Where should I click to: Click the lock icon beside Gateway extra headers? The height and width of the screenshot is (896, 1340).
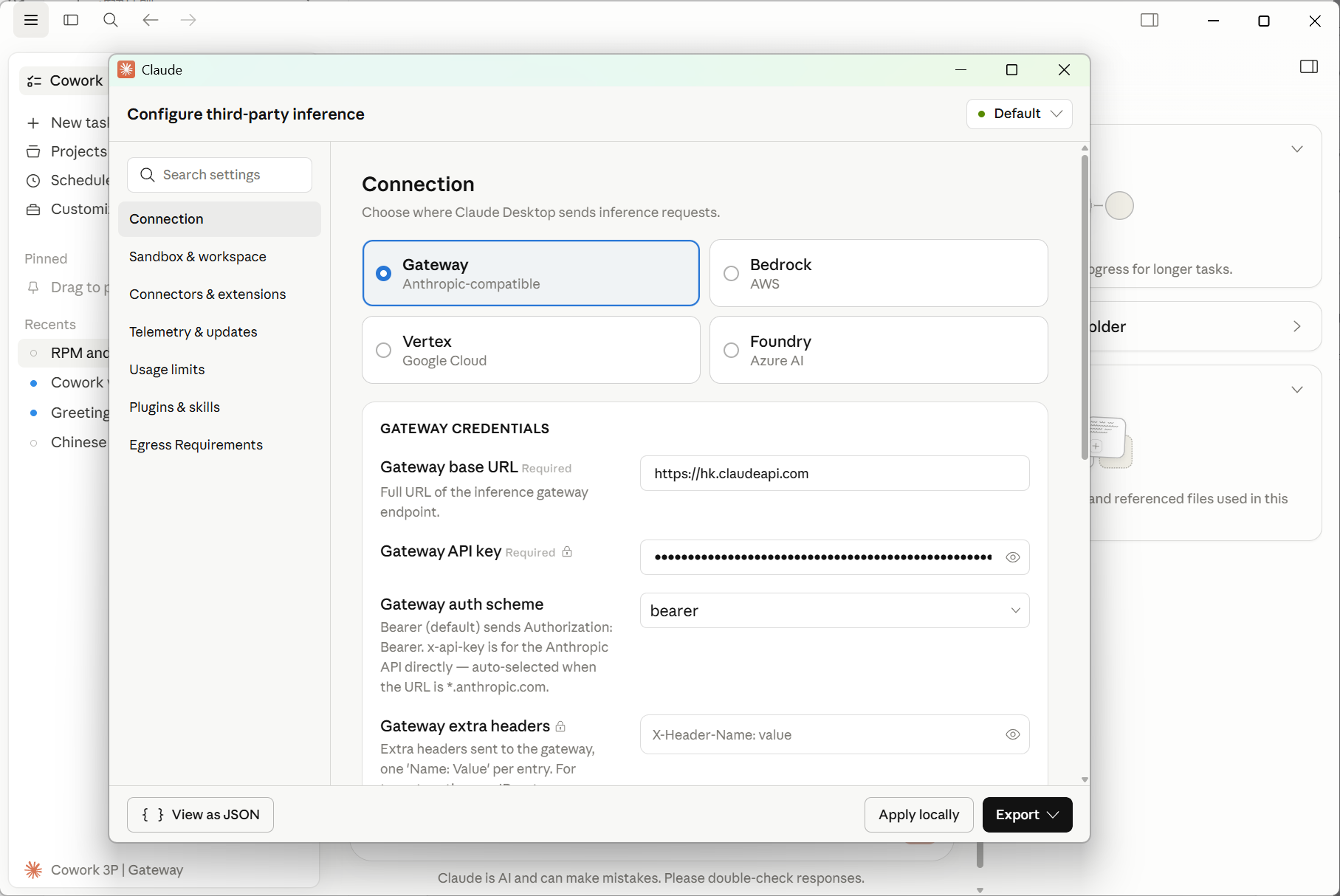560,726
